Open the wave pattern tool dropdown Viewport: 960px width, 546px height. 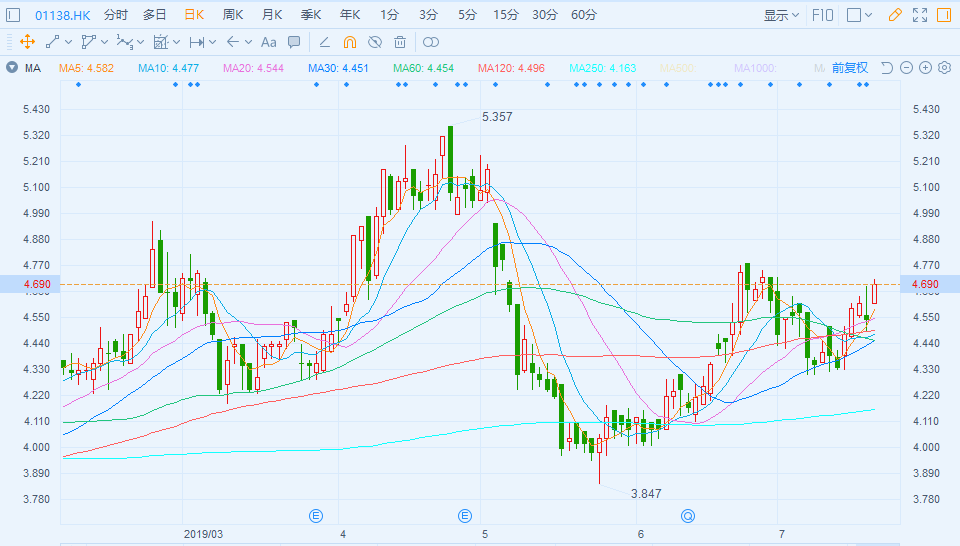click(x=141, y=42)
